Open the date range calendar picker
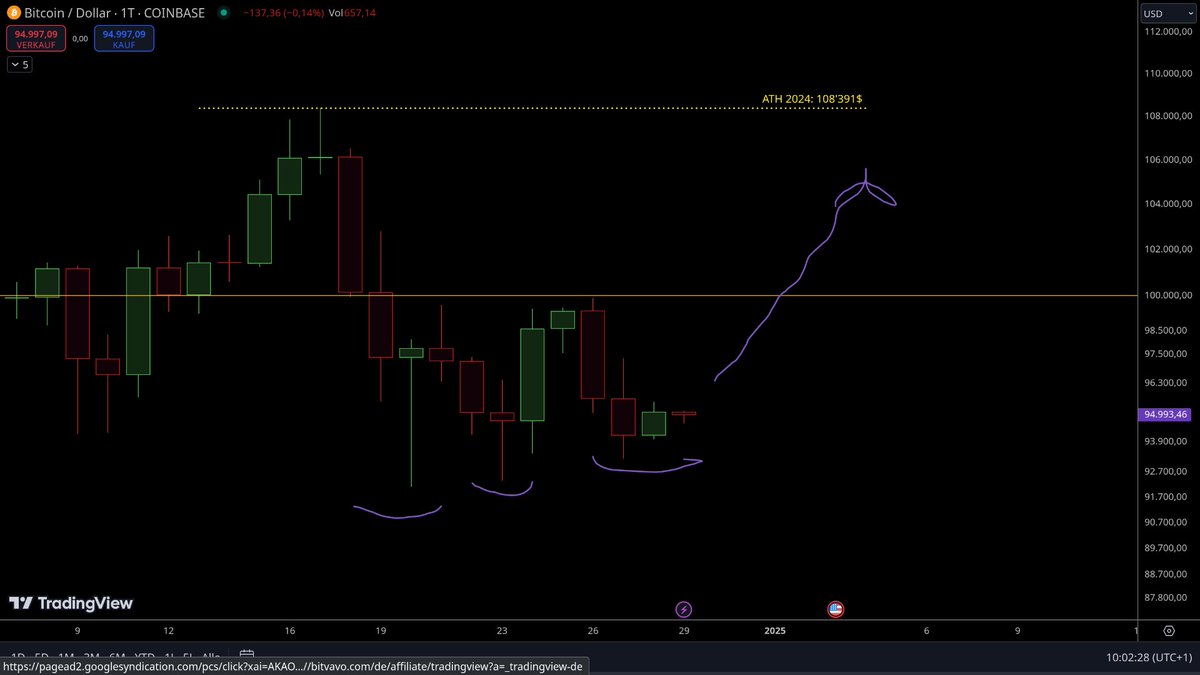The image size is (1200, 675). [x=246, y=653]
